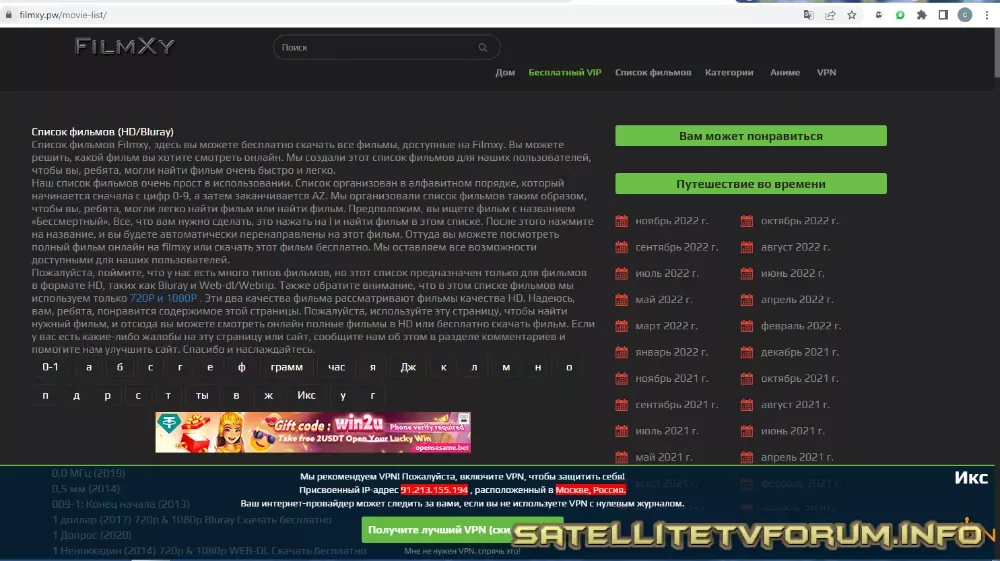Open Бесплатный VIP menu item
1000x561 pixels.
click(564, 72)
